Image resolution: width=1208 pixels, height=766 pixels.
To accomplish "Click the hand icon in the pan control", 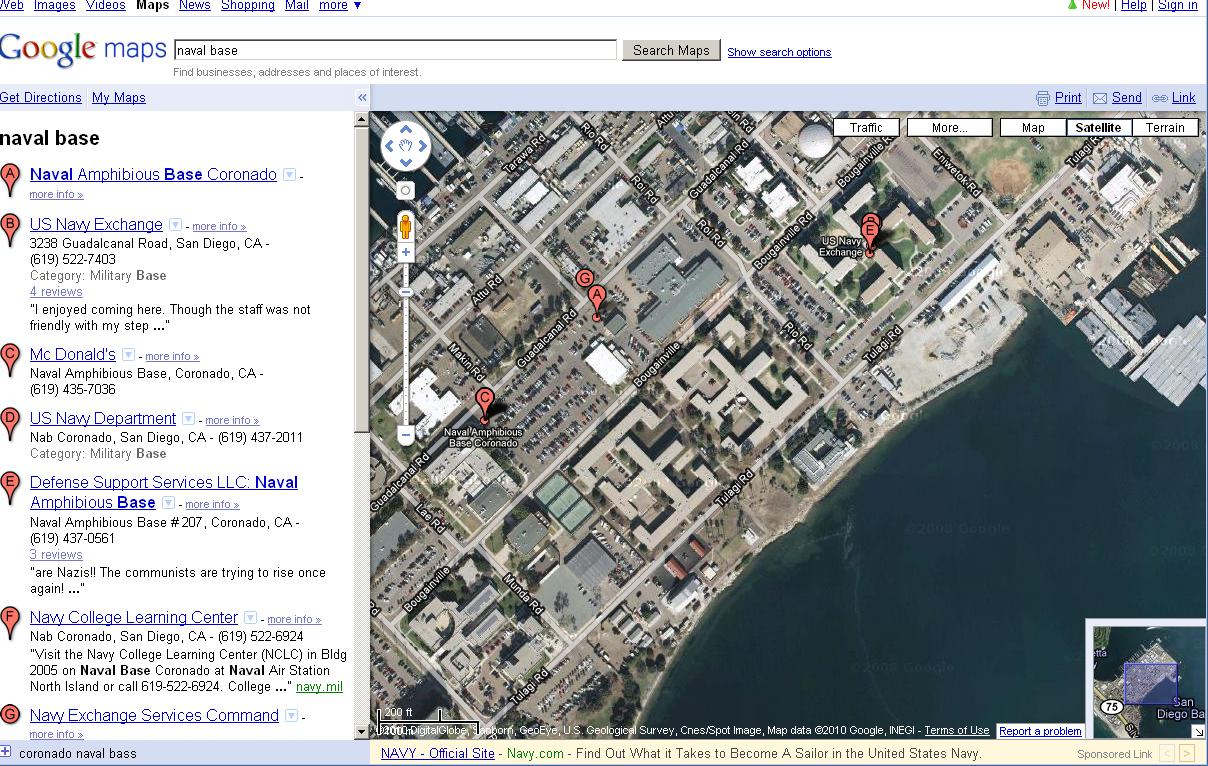I will pos(406,147).
